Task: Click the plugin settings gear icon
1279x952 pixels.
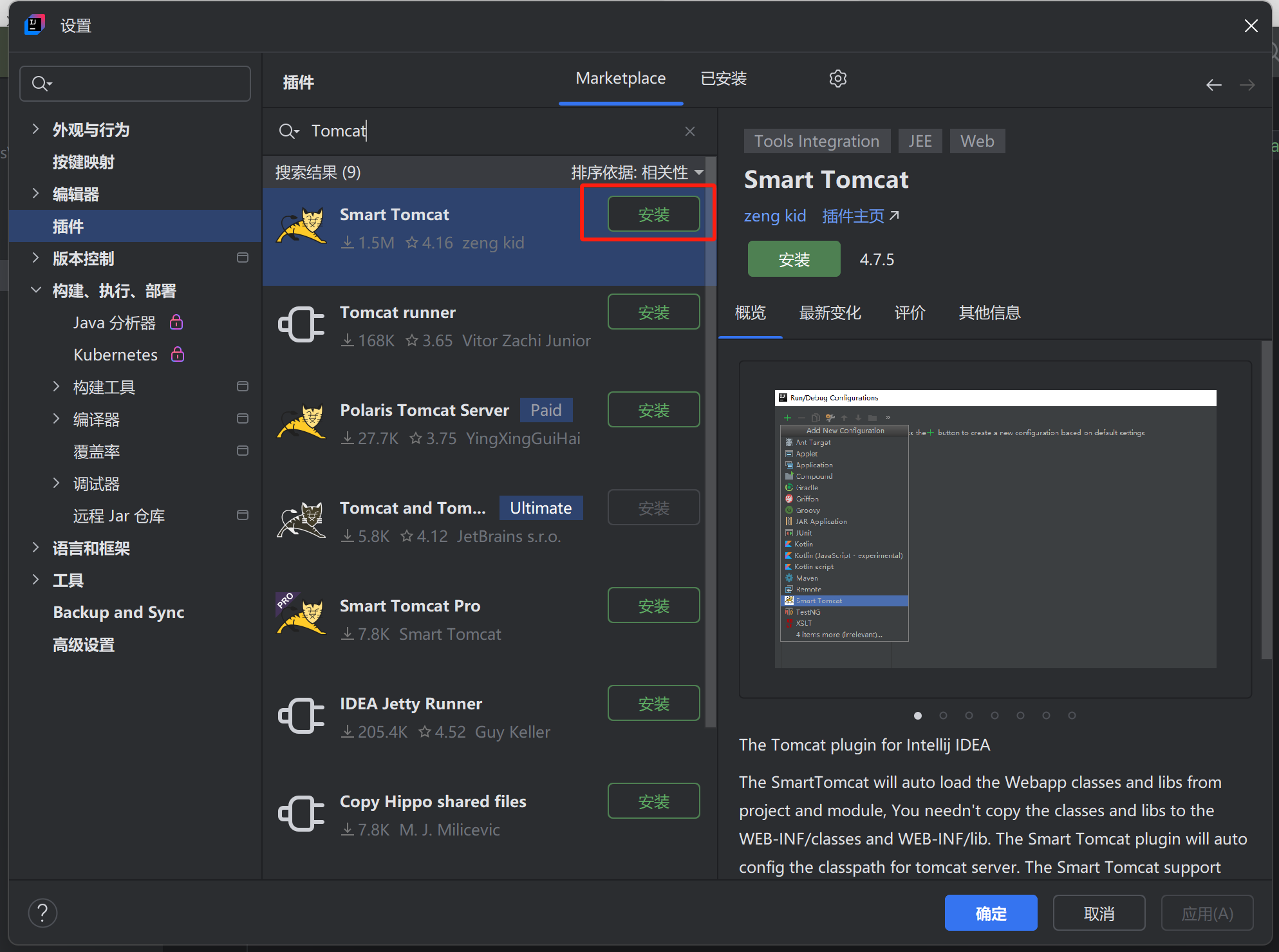Action: click(837, 79)
